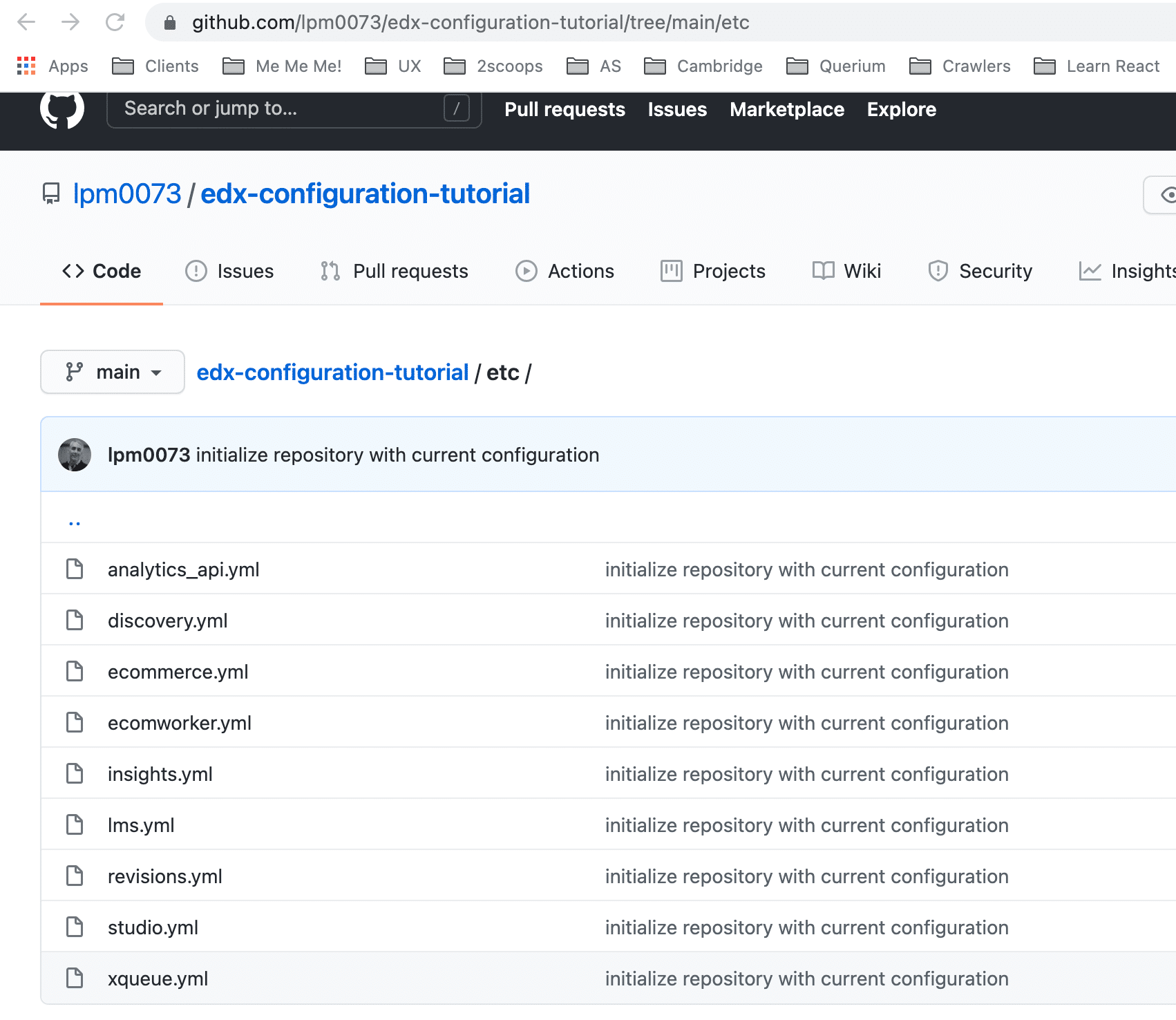Screen dimensions: 1176x1020
Task: Click the repository book icon beside lpm0073
Action: [x=51, y=193]
